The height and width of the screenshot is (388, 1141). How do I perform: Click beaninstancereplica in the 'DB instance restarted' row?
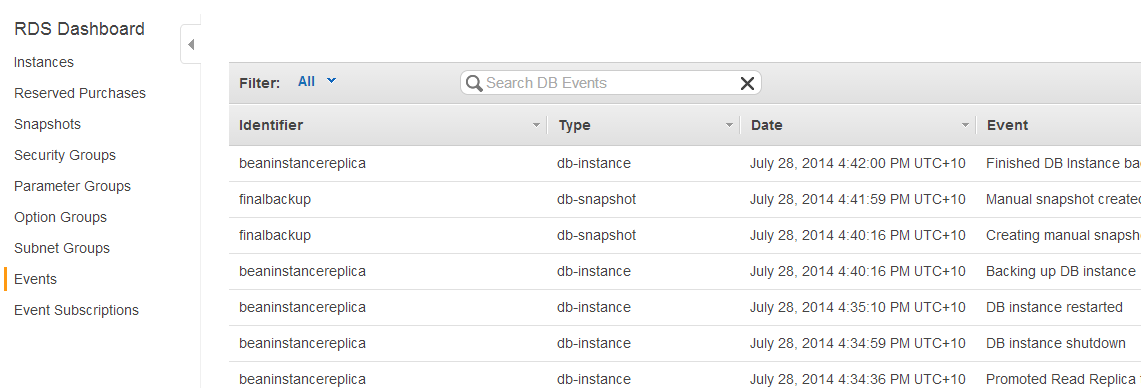(302, 307)
